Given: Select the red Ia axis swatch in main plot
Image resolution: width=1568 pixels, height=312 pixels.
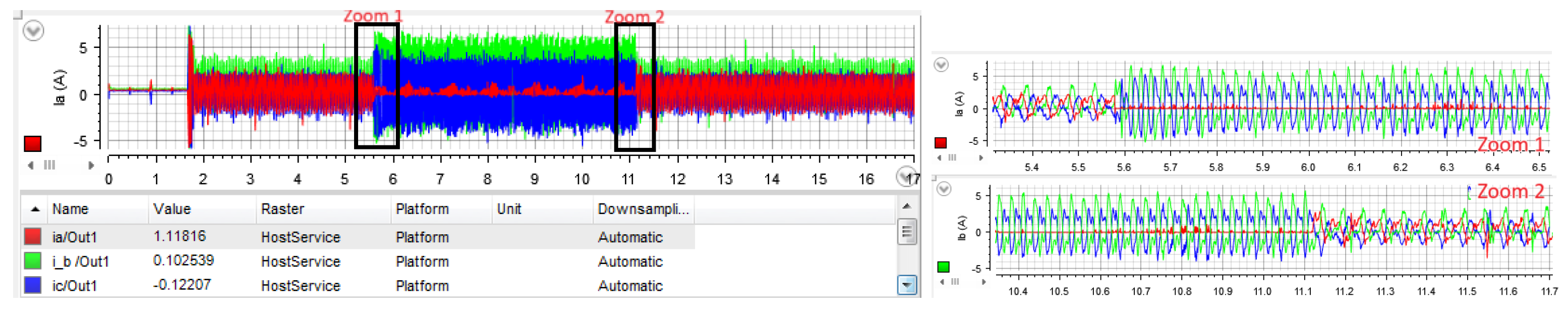Looking at the screenshot, I should pos(32,144).
